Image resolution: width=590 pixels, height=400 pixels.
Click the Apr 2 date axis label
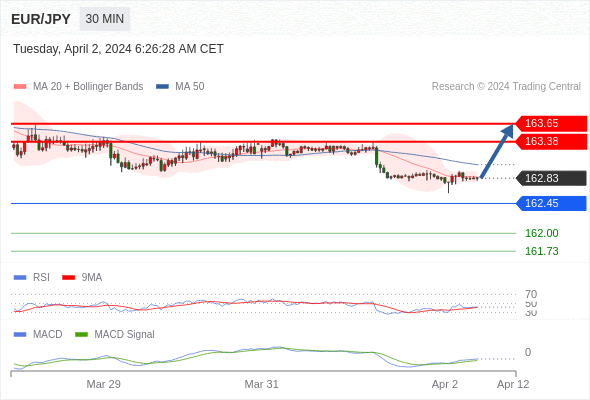tap(445, 384)
